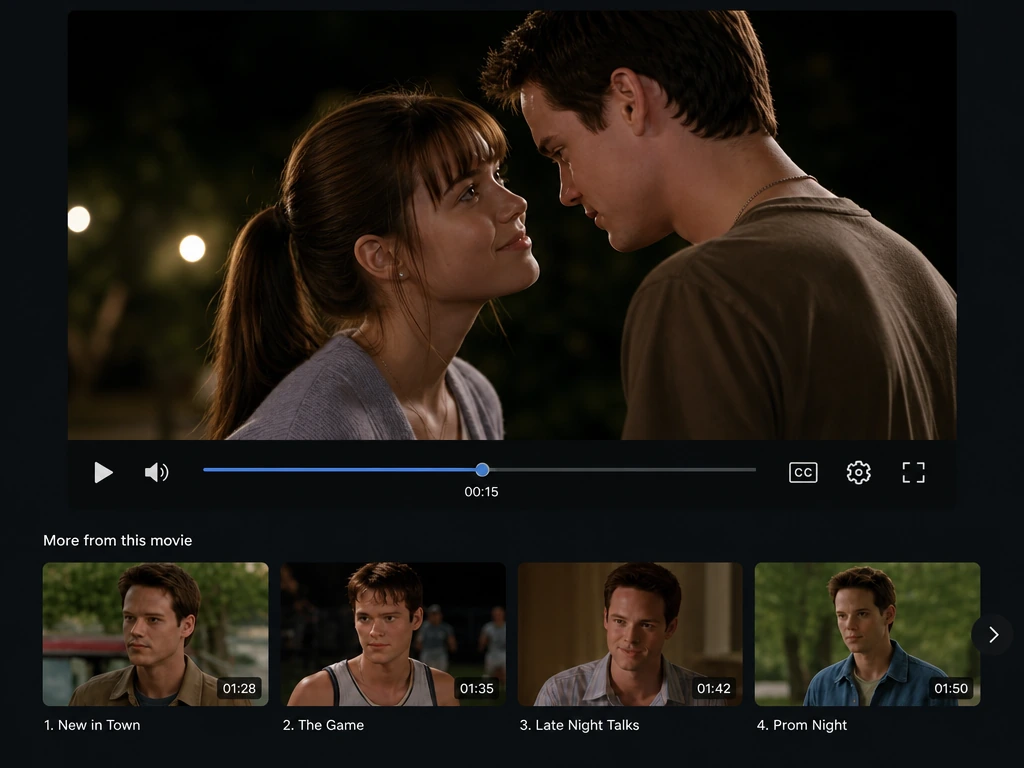This screenshot has height=768, width=1024.
Task: Toggle closed captions with CC icon
Action: [x=803, y=472]
